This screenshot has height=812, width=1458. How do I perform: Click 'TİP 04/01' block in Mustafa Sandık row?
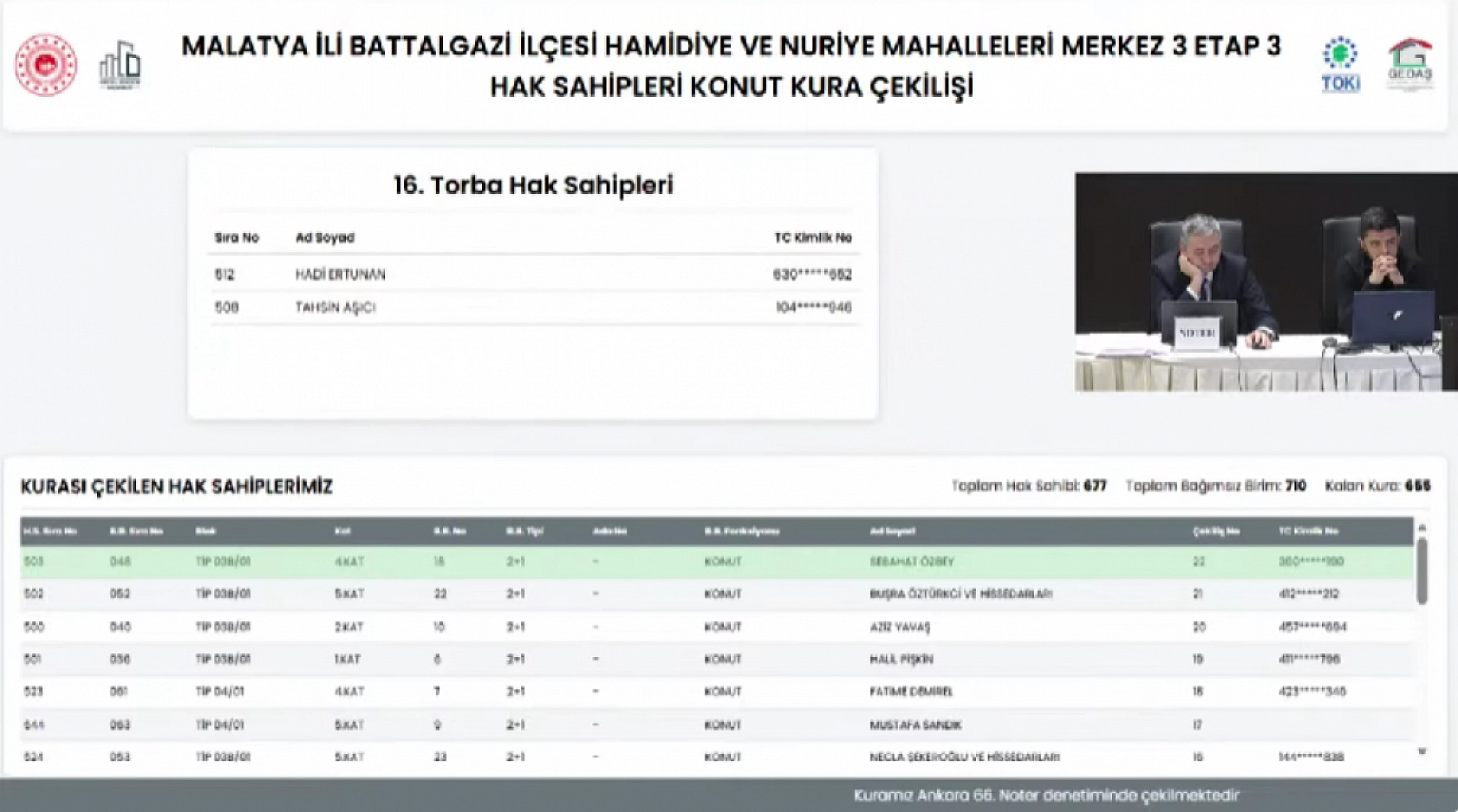(219, 724)
